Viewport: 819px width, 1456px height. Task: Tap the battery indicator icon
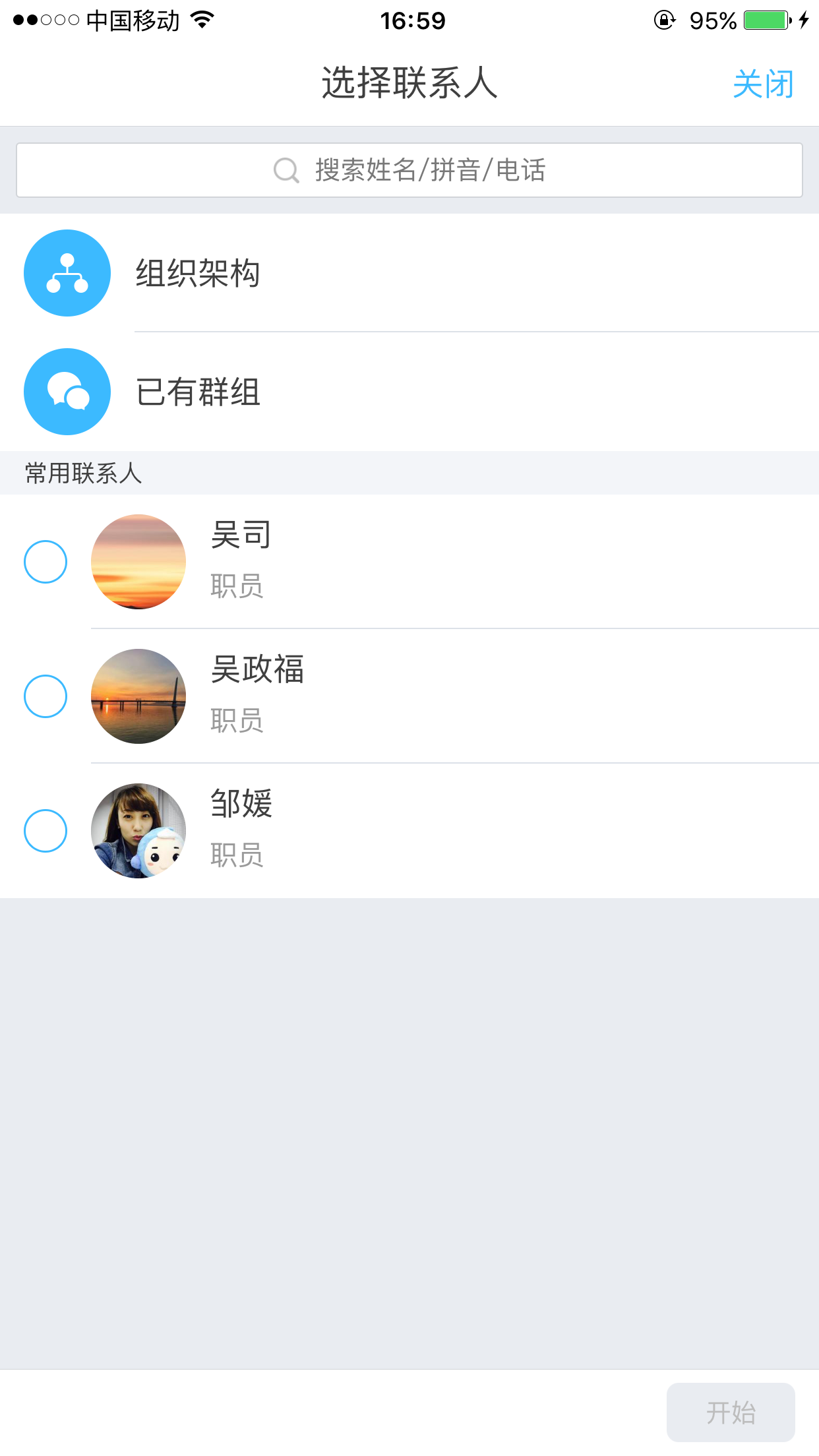pos(767,20)
